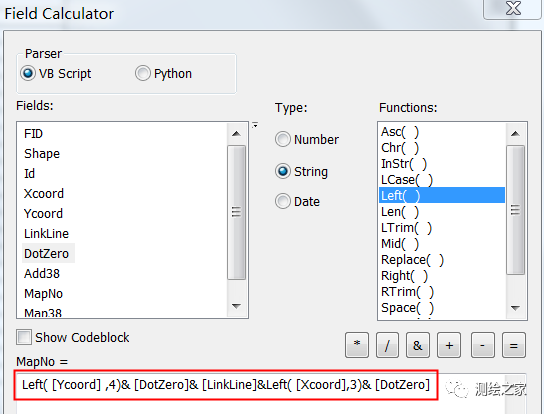The width and height of the screenshot is (544, 414).
Task: Click Functions list scroll down arrow
Action: coord(515,308)
